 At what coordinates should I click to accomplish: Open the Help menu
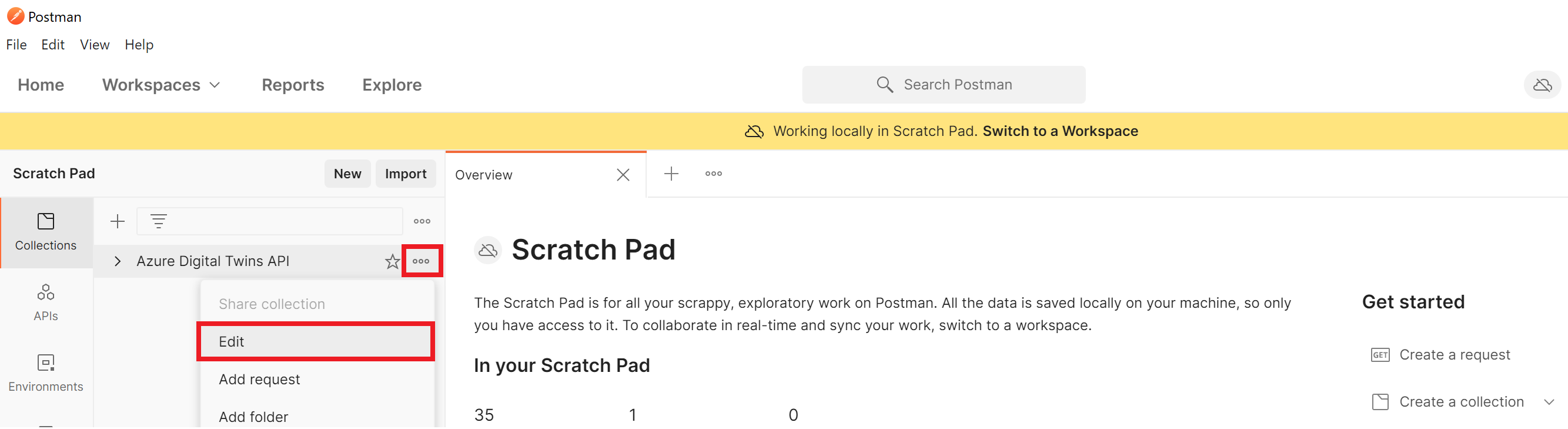(139, 45)
